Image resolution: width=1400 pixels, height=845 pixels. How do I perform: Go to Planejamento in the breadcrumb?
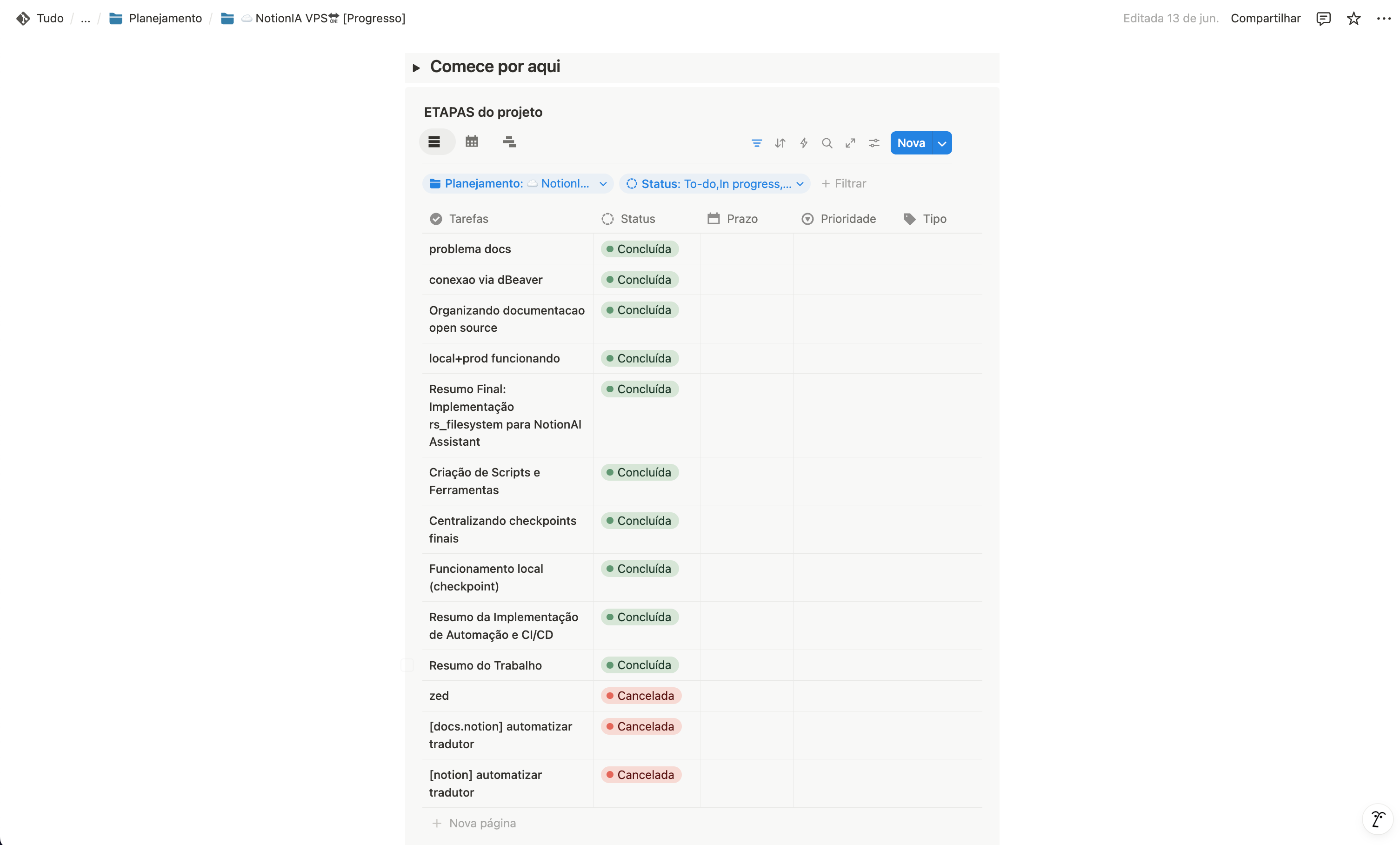click(x=165, y=18)
